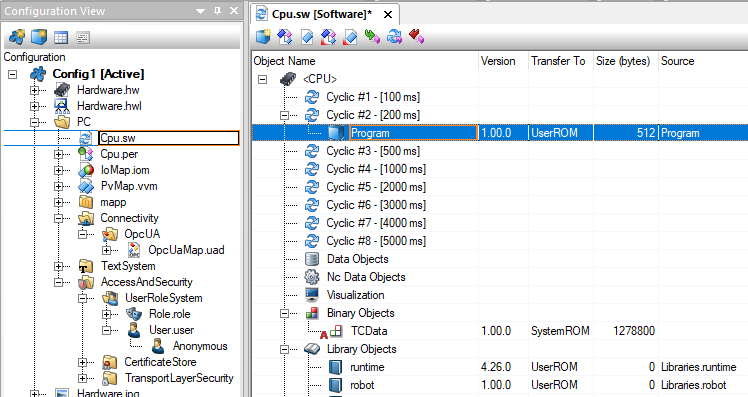
Task: Expand the Hardware.hw node
Action: click(x=34, y=90)
